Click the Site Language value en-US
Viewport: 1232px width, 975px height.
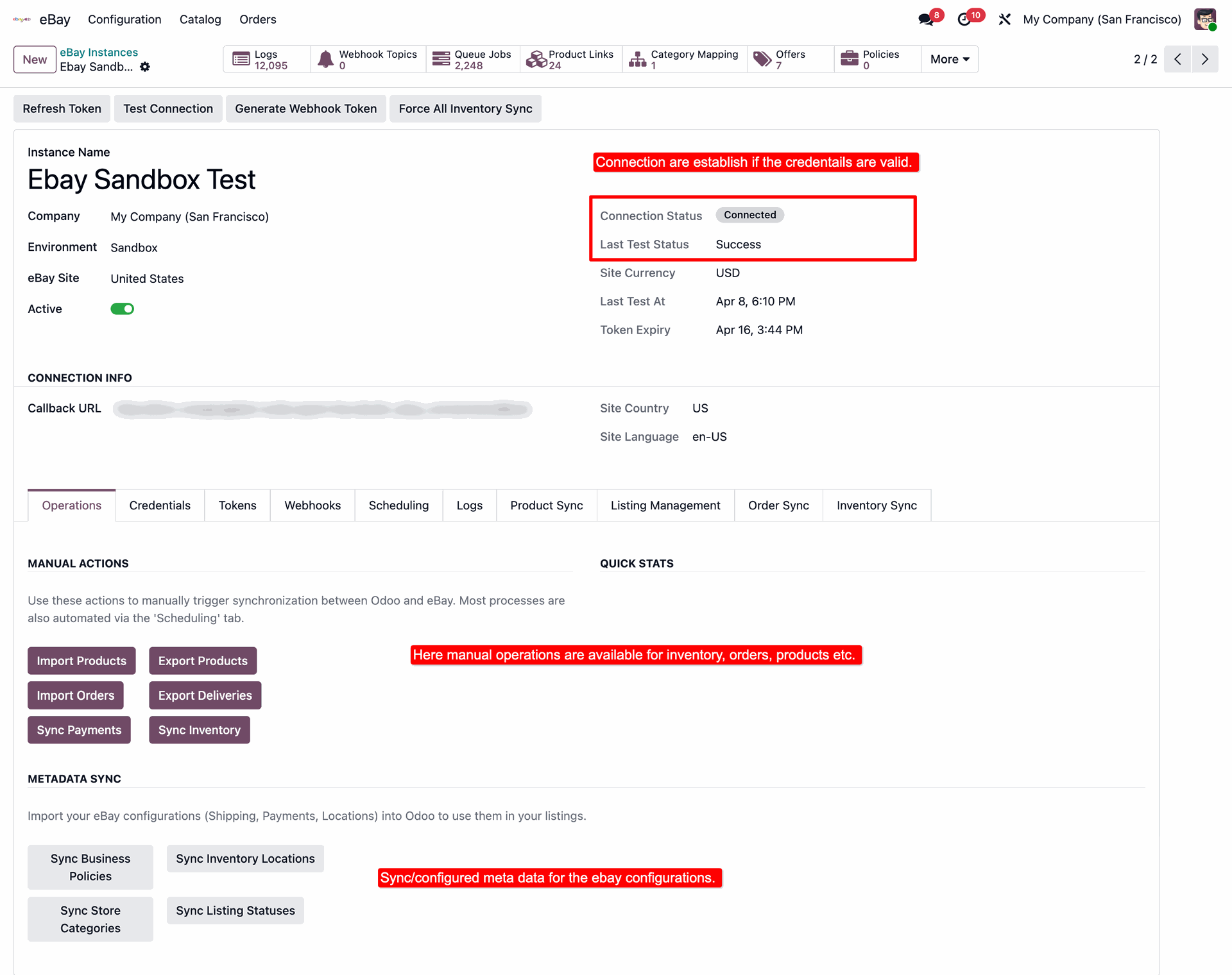tap(709, 437)
